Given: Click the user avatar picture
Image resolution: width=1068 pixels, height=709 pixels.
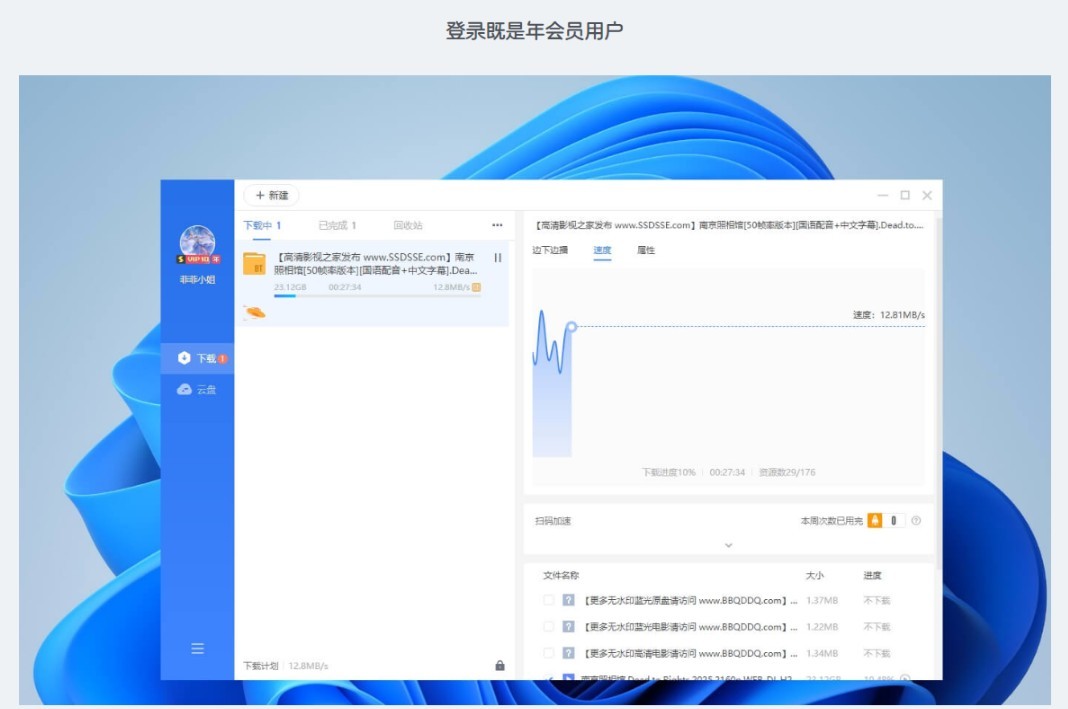Looking at the screenshot, I should pyautogui.click(x=198, y=242).
